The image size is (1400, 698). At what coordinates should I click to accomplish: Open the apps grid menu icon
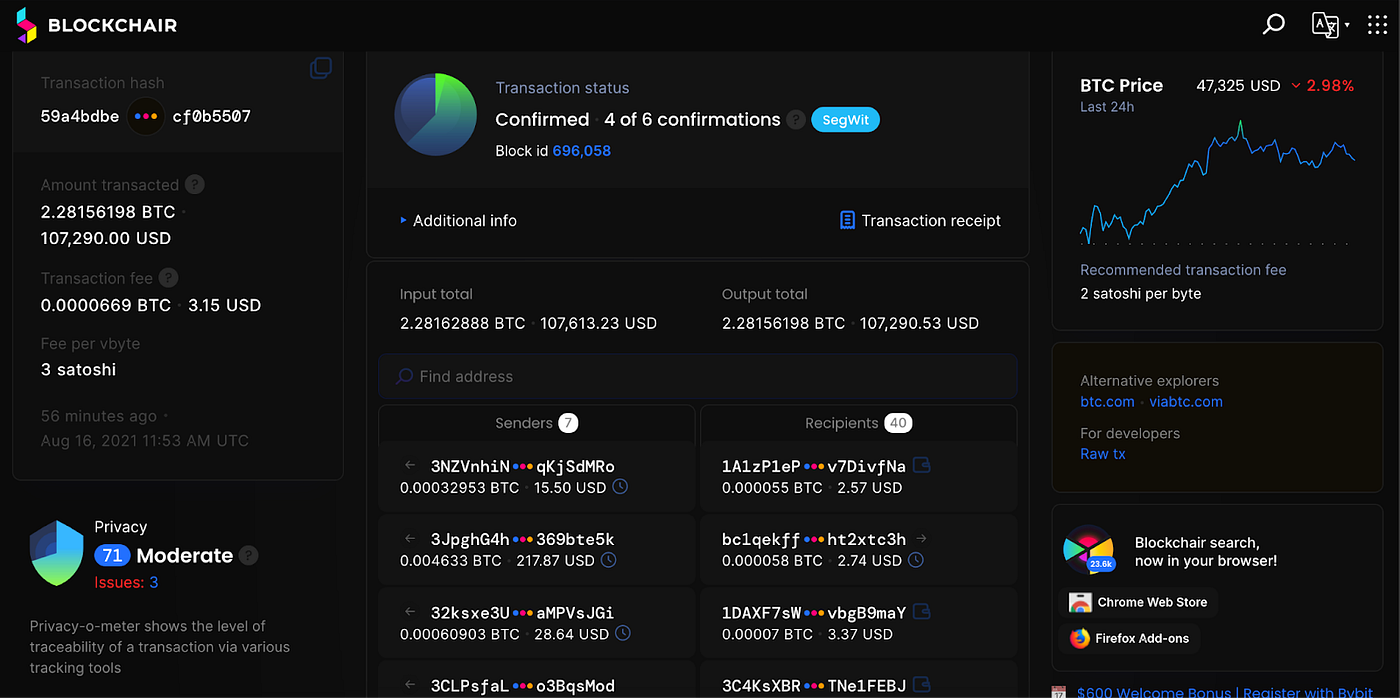[x=1377, y=25]
